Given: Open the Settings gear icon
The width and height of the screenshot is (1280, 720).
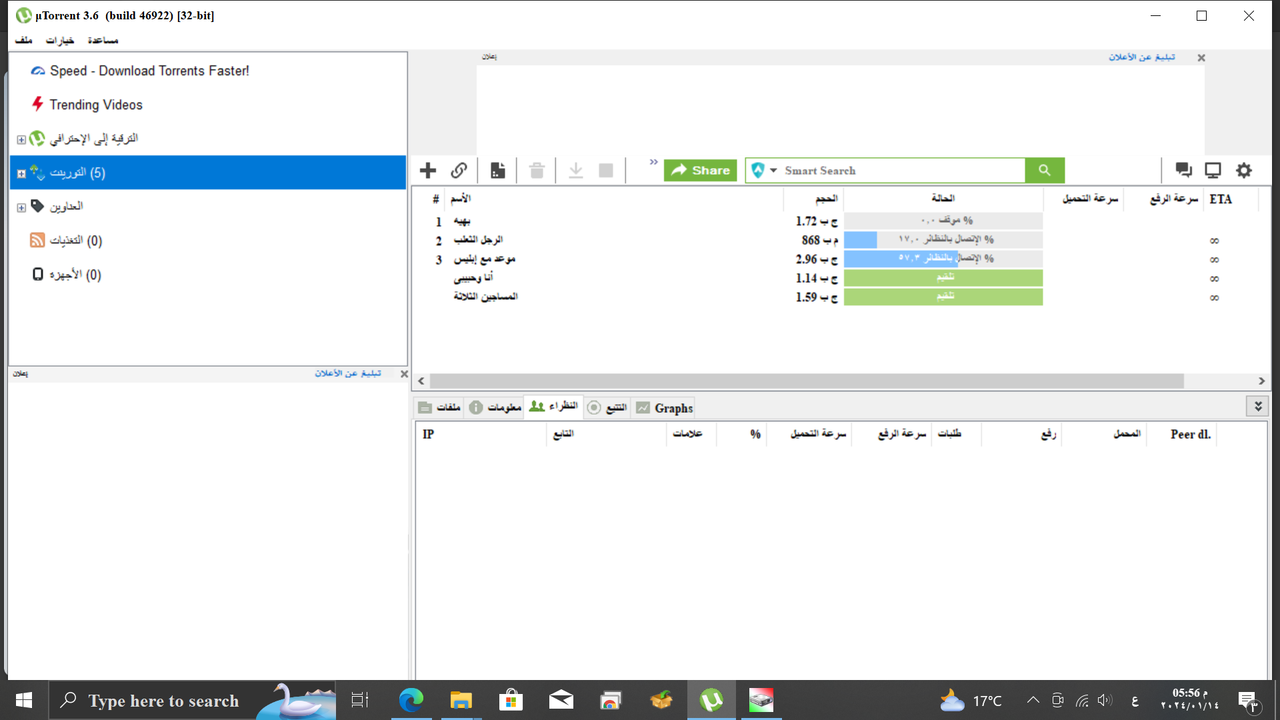Looking at the screenshot, I should 1243,170.
